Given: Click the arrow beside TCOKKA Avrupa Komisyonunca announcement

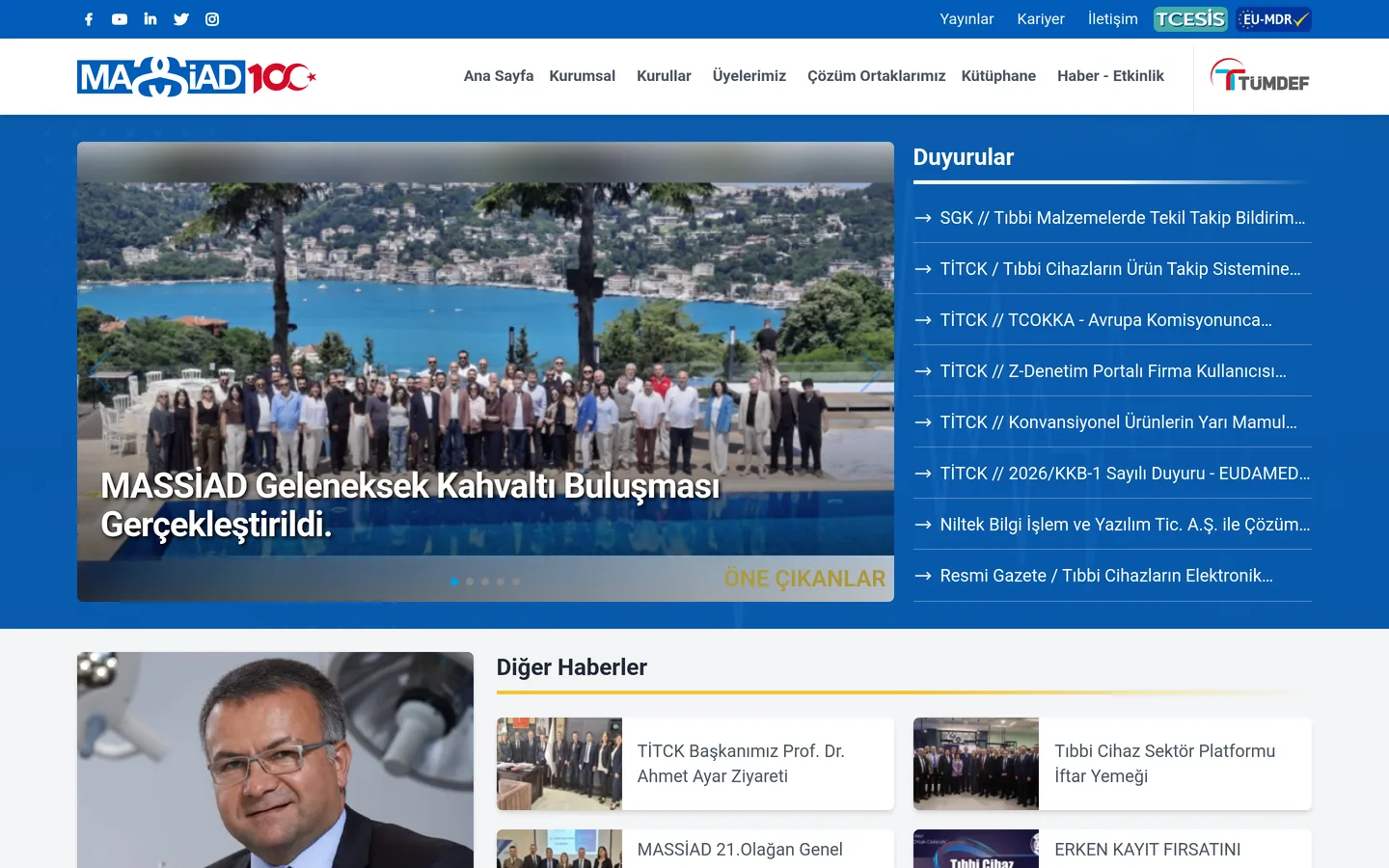Looking at the screenshot, I should (x=923, y=320).
